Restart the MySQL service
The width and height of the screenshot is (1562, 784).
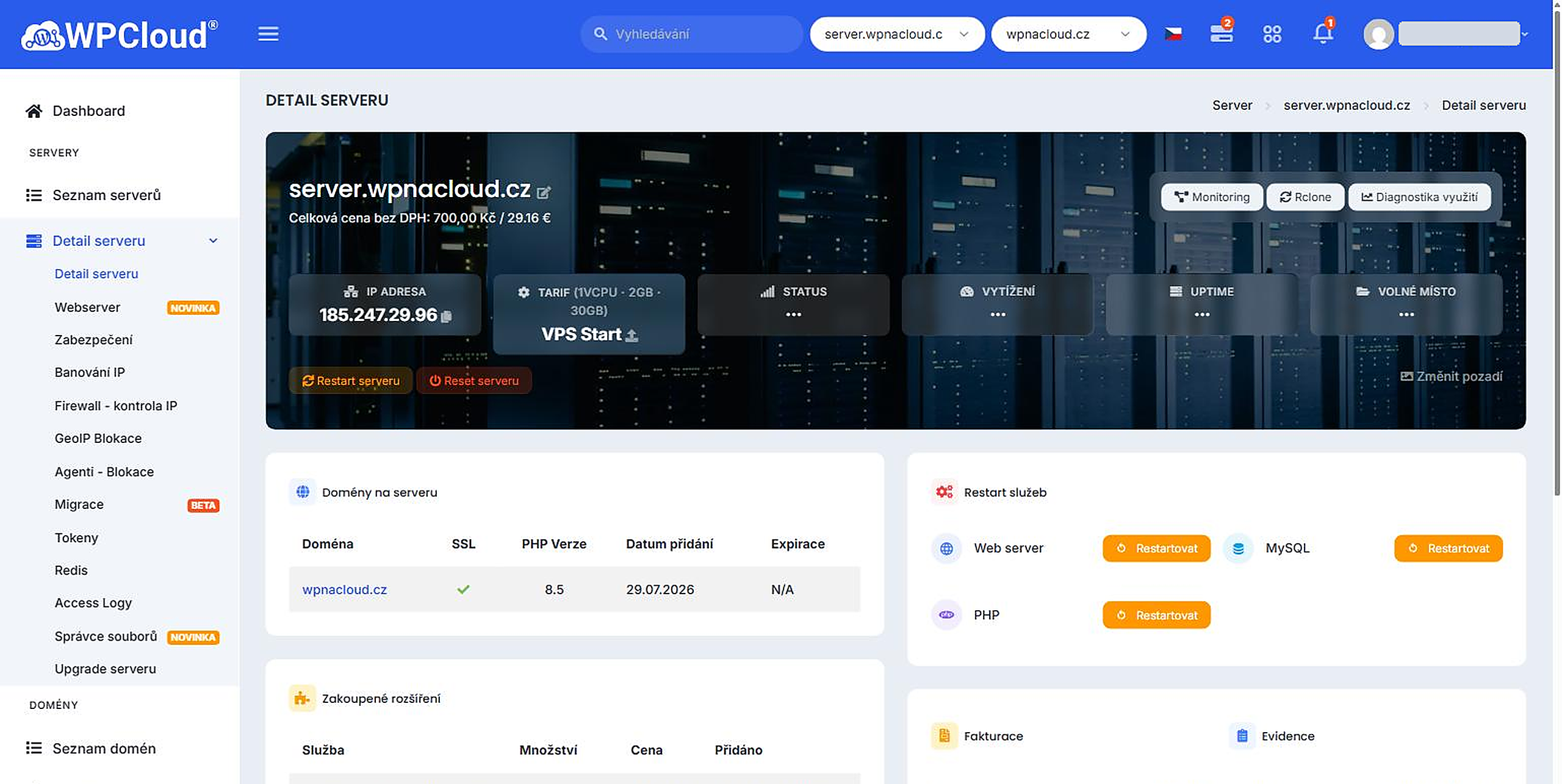[1448, 548]
